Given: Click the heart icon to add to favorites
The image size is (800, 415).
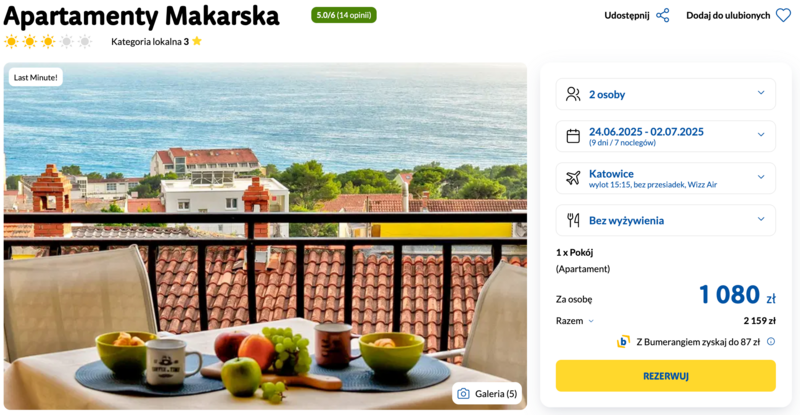Looking at the screenshot, I should point(783,15).
